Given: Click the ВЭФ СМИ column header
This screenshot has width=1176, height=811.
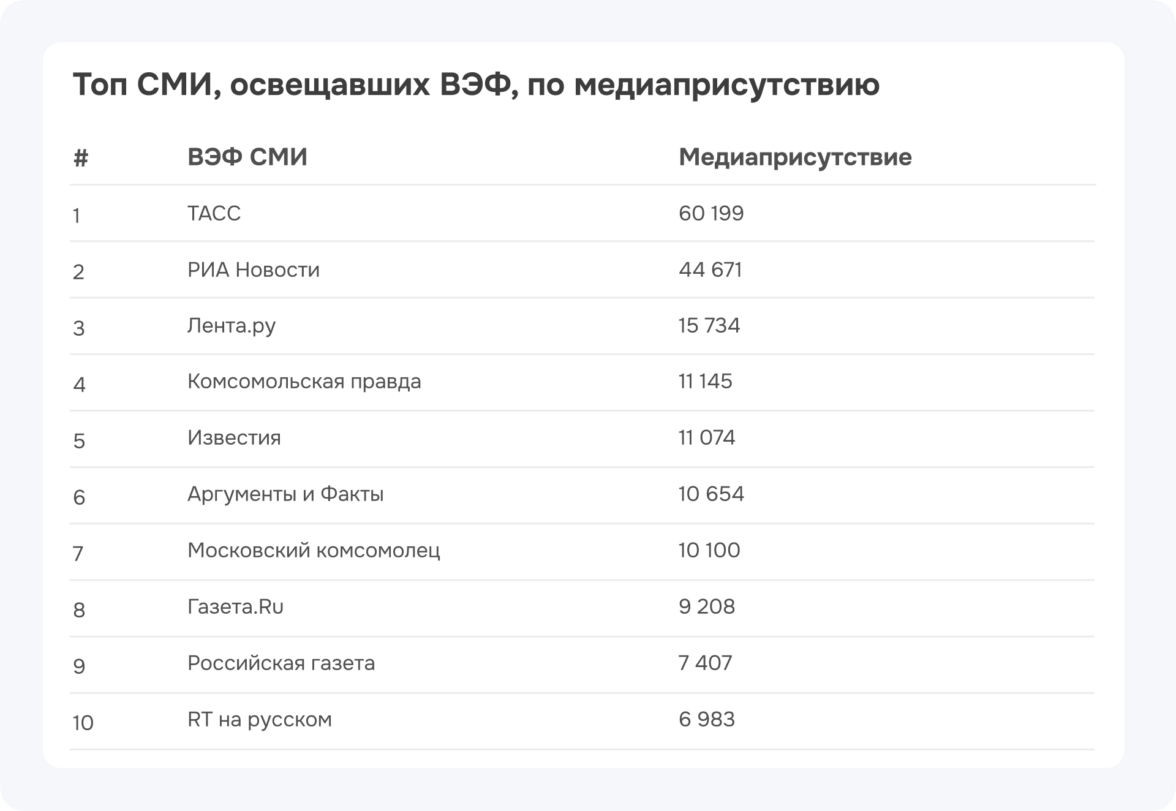Looking at the screenshot, I should point(247,157).
